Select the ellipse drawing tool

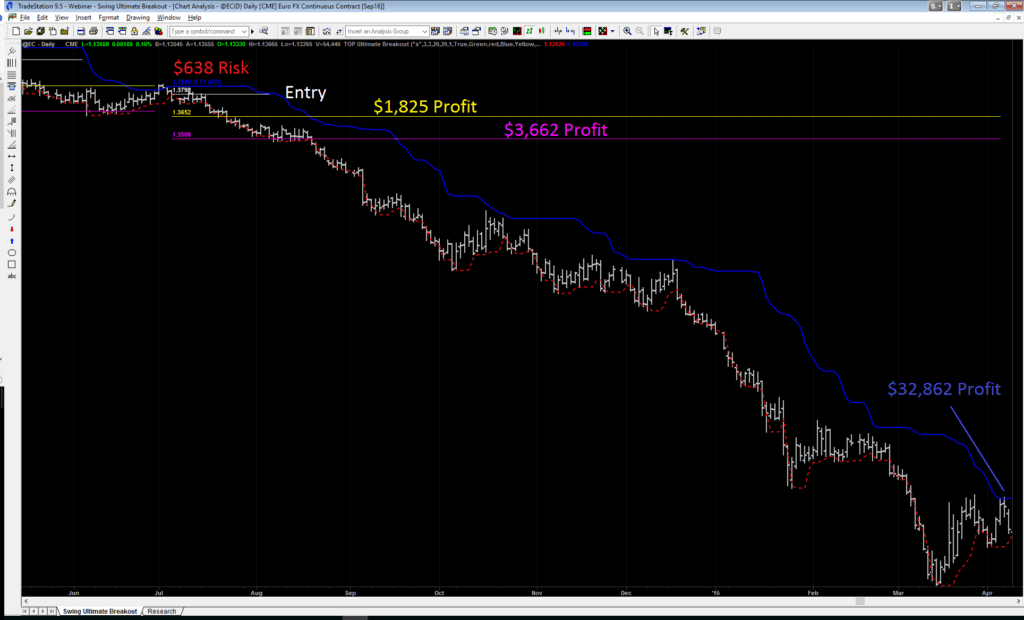pos(12,253)
